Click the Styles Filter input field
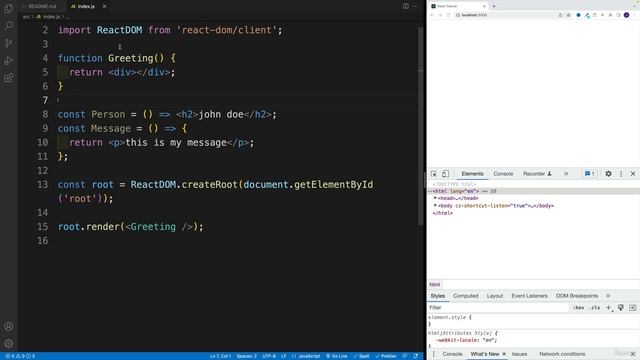The image size is (640, 360). click(x=498, y=308)
